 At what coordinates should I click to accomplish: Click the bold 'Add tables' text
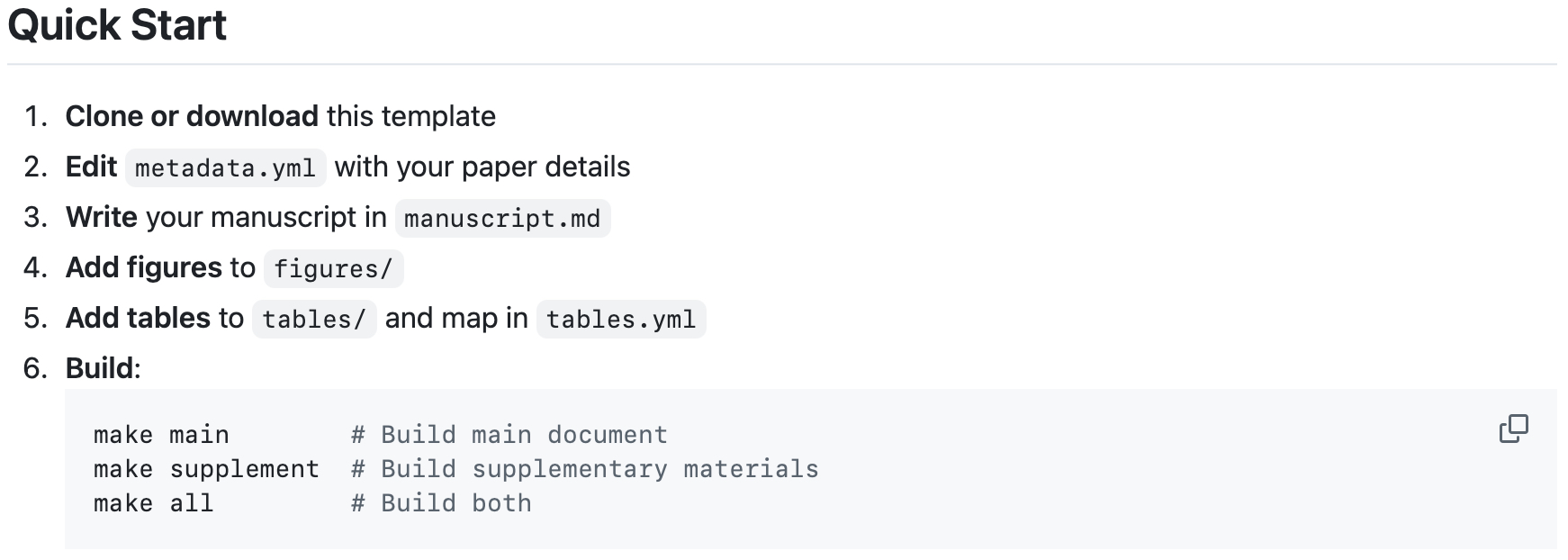(x=138, y=318)
